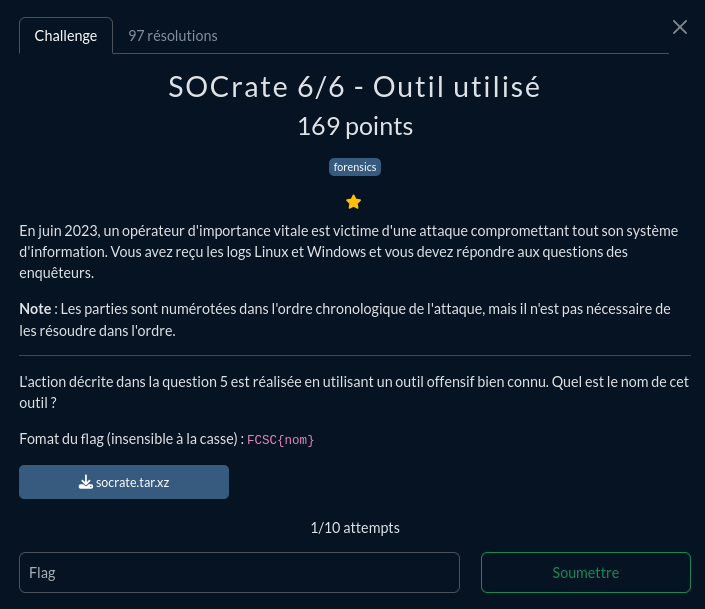Click the gold star difficulty icon
This screenshot has height=609, width=705.
tap(353, 202)
